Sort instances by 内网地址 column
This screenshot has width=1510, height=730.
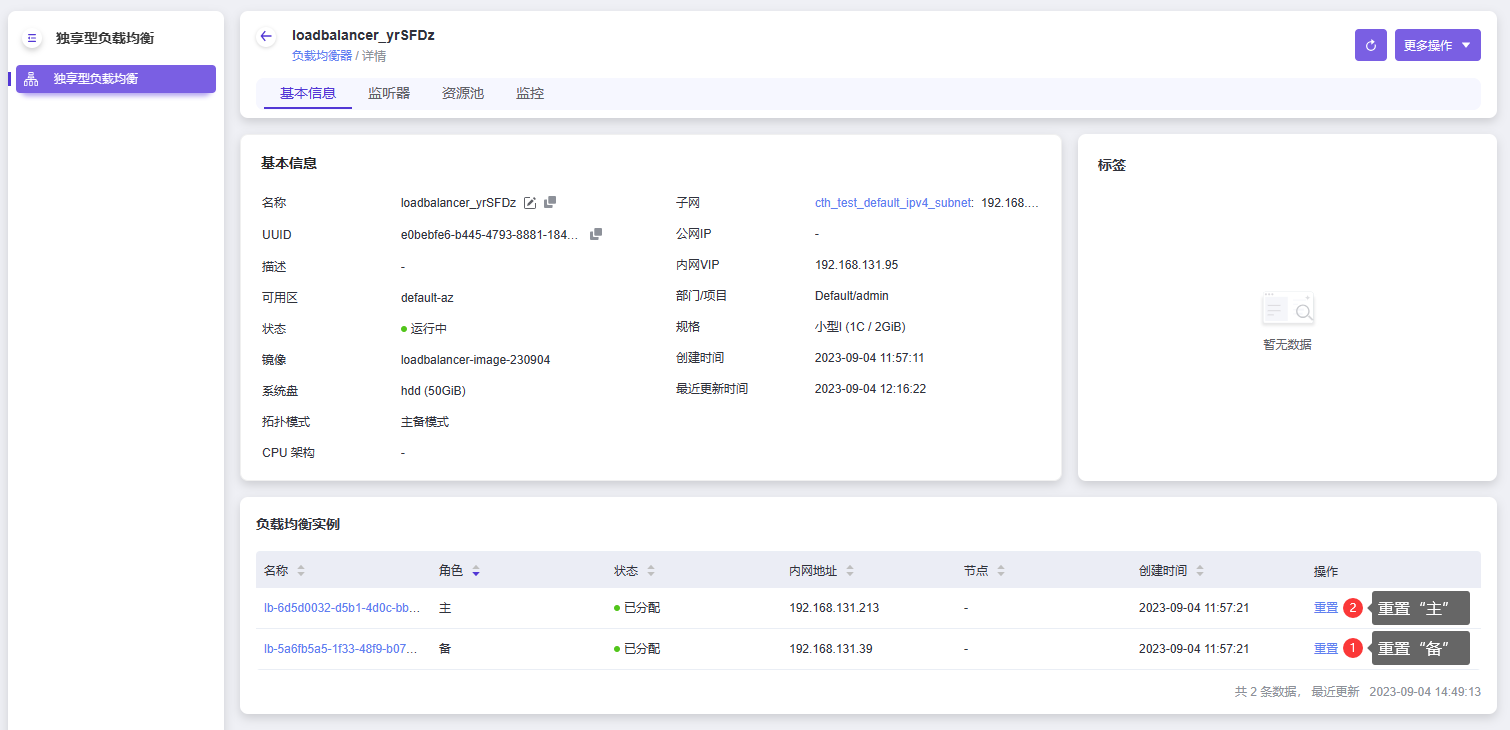[850, 571]
